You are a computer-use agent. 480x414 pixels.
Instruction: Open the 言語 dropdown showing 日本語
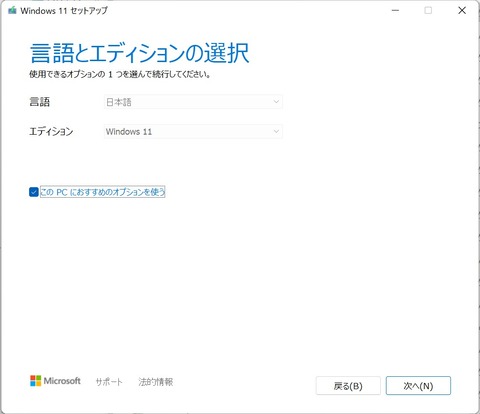pos(193,102)
